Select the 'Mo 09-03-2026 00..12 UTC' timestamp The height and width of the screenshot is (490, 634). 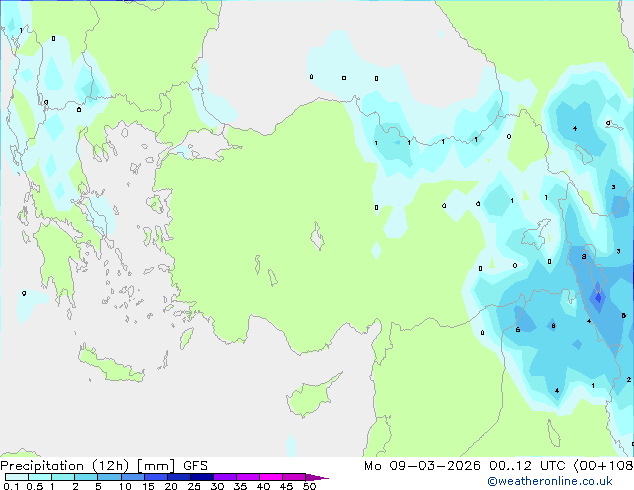click(464, 466)
